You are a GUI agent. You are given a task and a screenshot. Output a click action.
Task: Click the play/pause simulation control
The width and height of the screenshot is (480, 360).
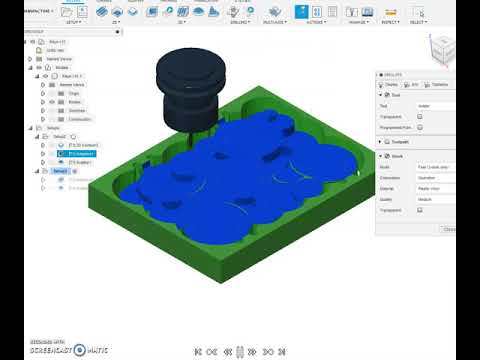click(x=240, y=352)
